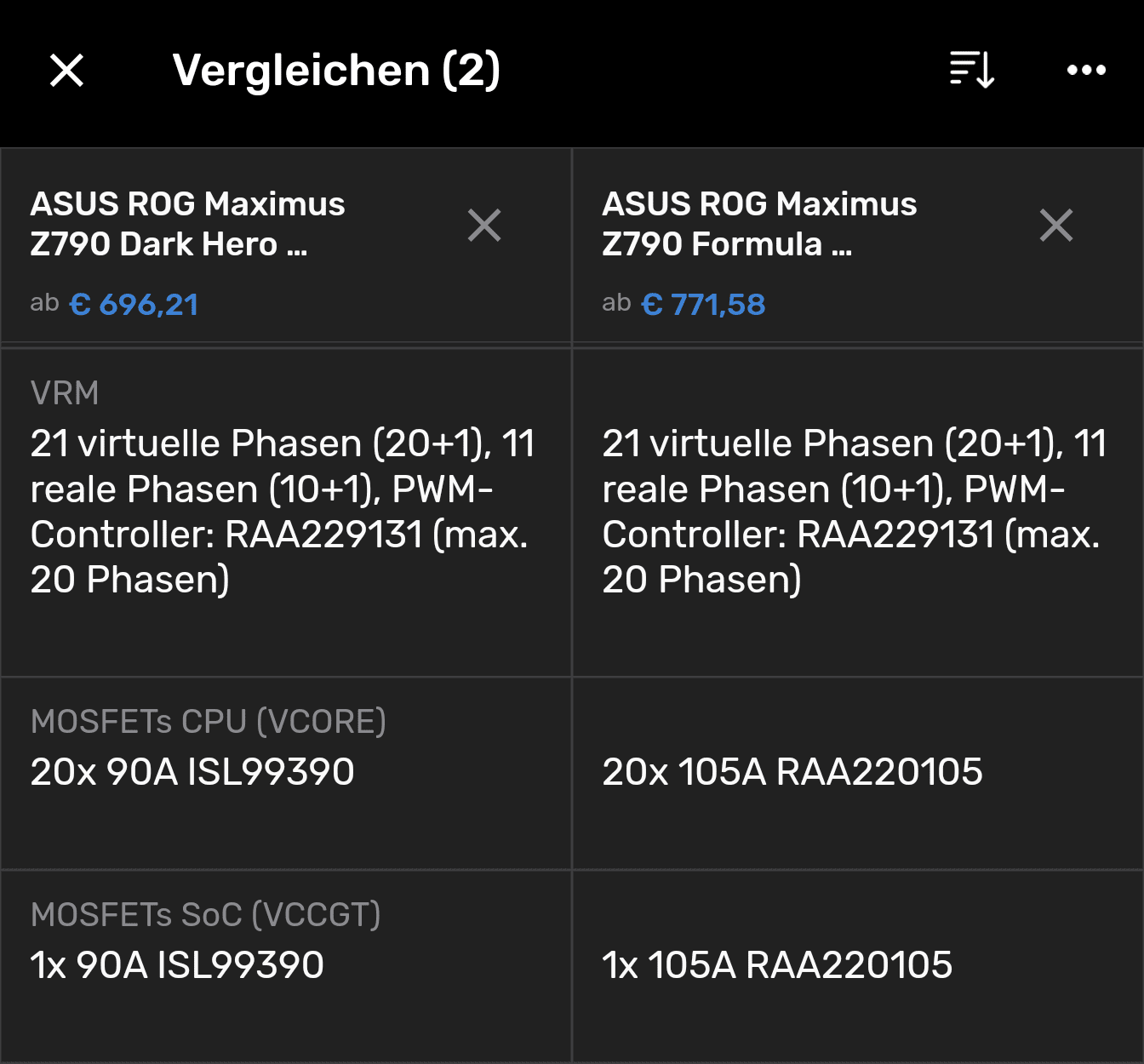Open the three-dot overflow menu

[x=1086, y=70]
